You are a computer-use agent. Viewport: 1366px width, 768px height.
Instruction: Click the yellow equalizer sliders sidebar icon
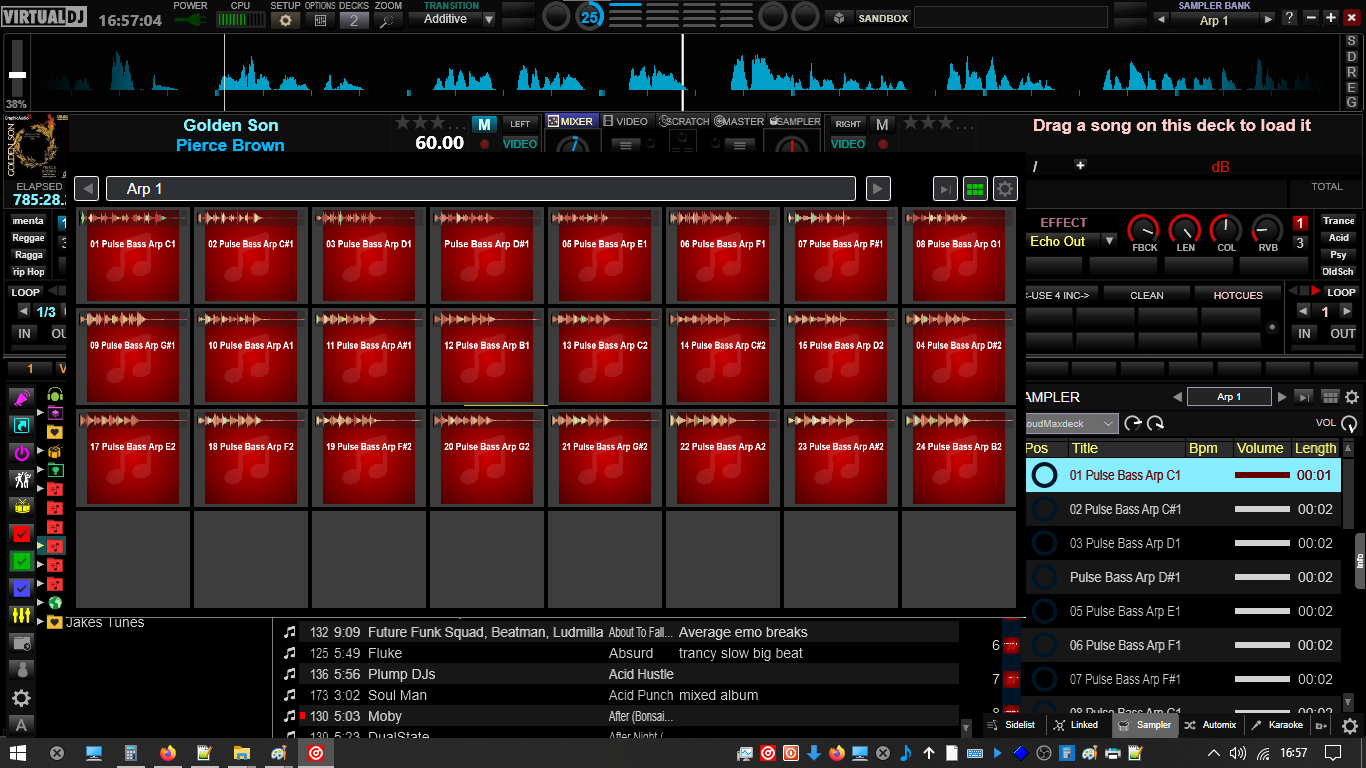21,615
